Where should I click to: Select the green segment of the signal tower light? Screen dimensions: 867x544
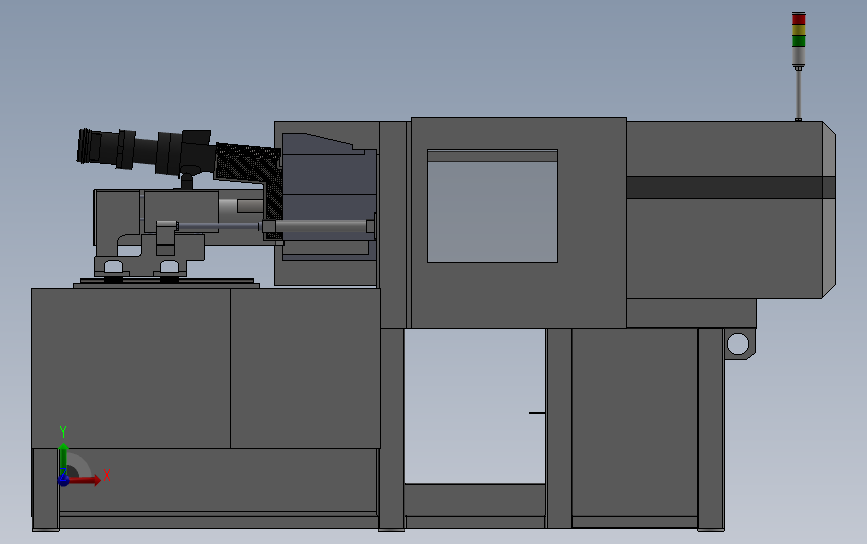point(798,40)
